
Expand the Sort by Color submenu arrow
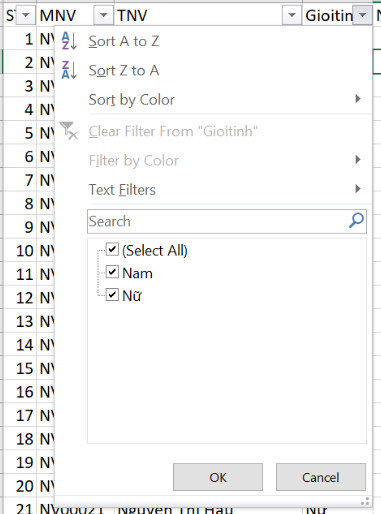358,99
